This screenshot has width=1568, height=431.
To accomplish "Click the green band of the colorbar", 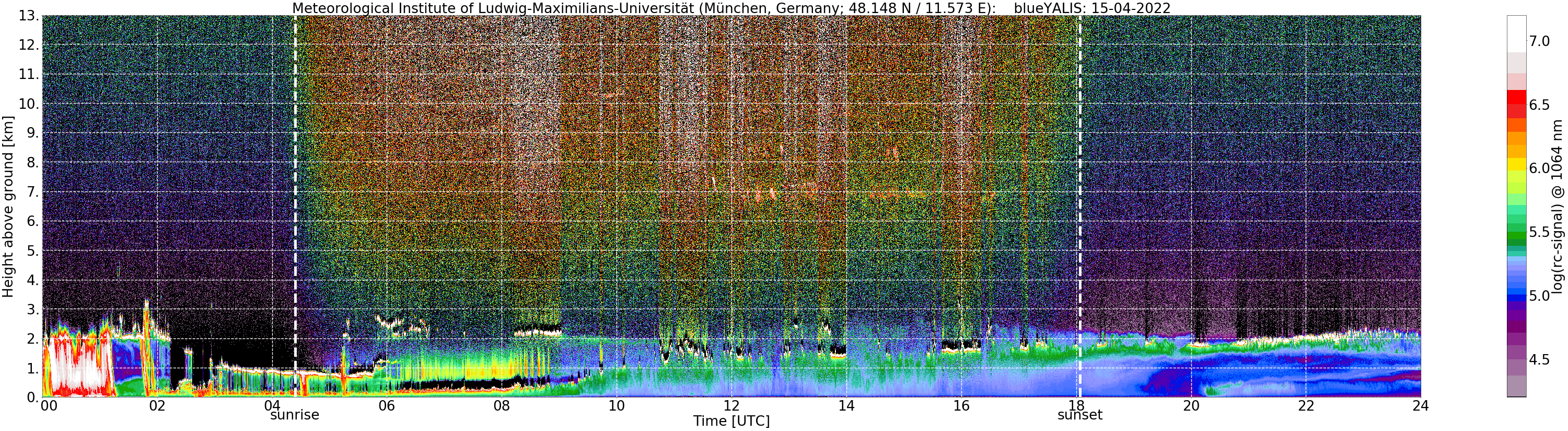I will coord(1516,235).
